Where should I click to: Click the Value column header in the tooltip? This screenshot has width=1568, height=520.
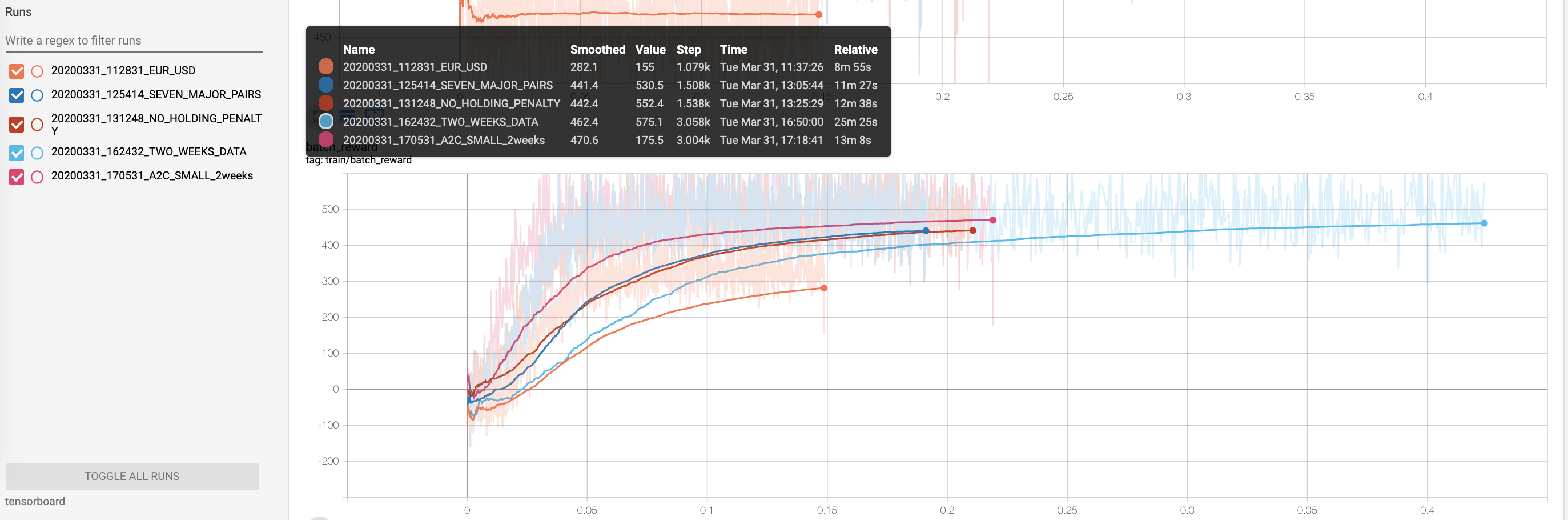tap(650, 50)
